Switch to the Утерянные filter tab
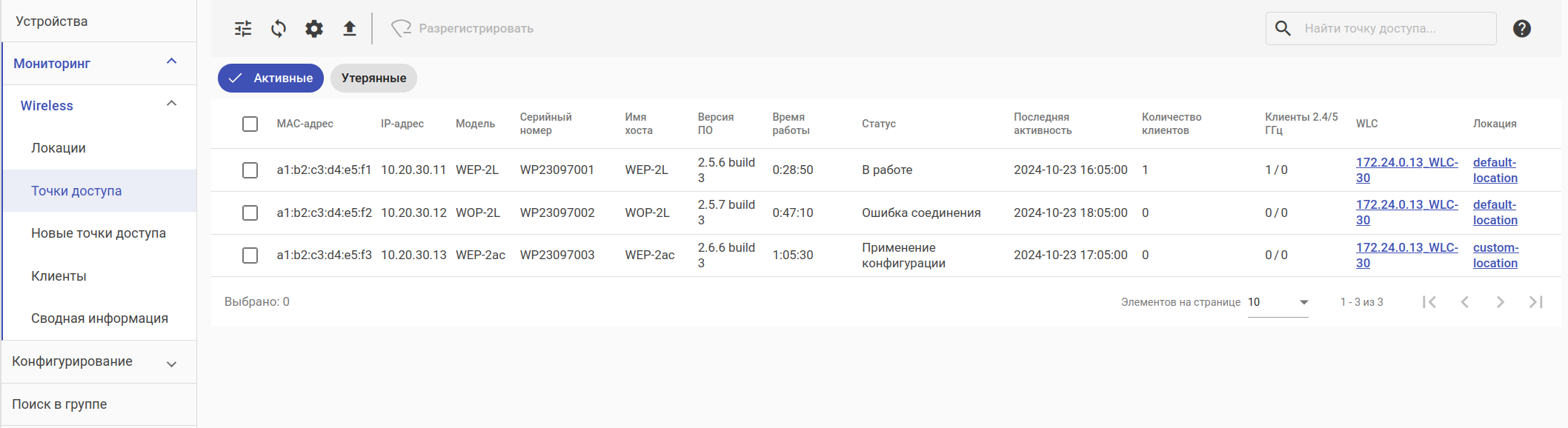Image resolution: width=1568 pixels, height=428 pixels. click(x=373, y=78)
